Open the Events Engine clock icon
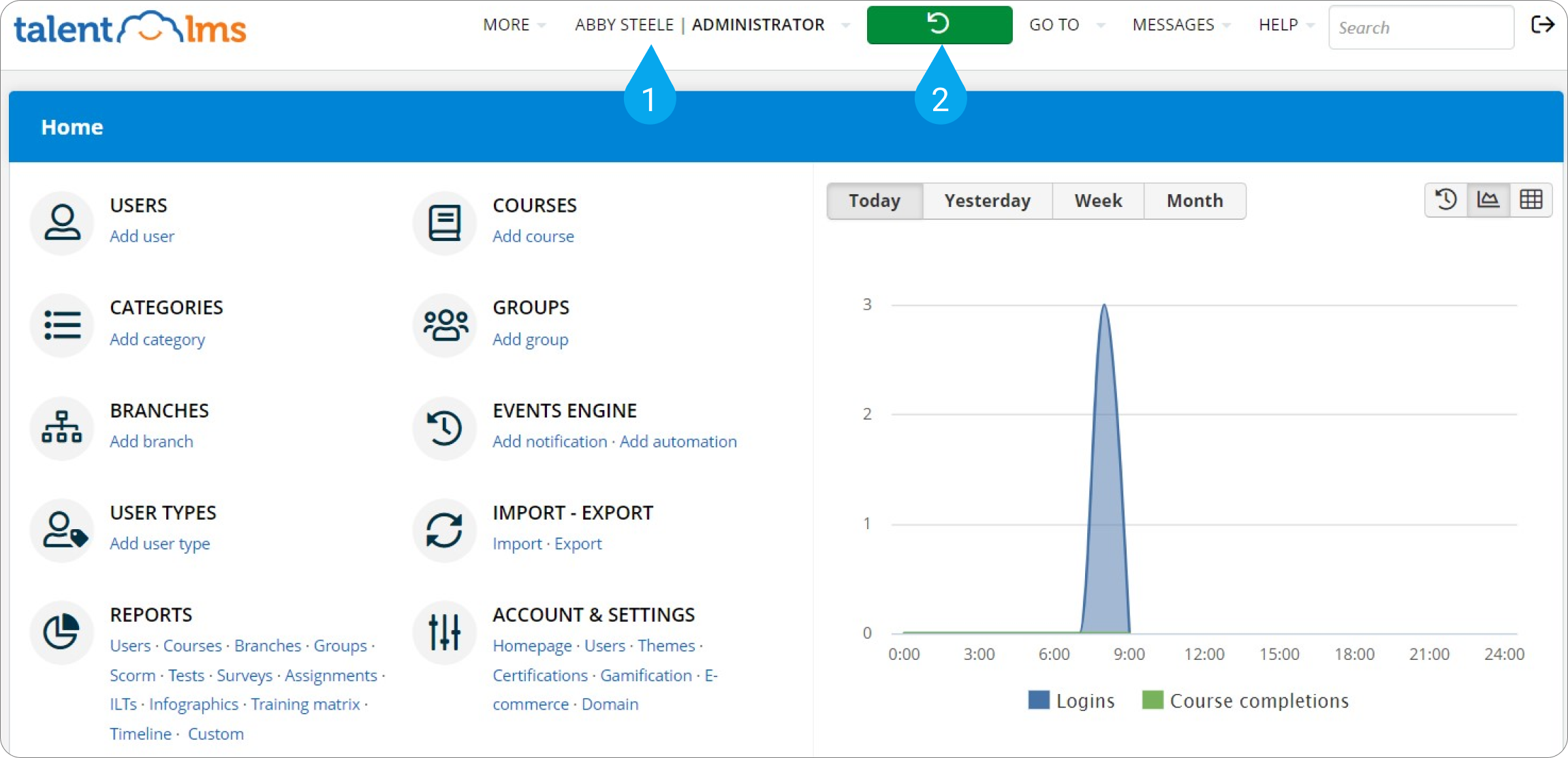Image resolution: width=1568 pixels, height=758 pixels. click(x=445, y=428)
